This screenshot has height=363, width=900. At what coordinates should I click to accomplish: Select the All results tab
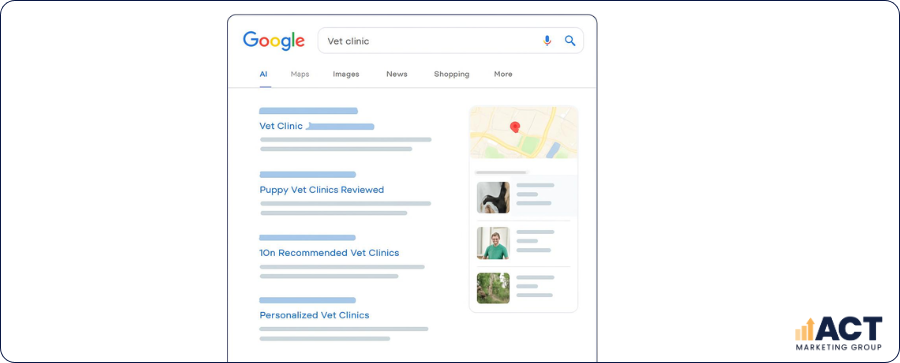(263, 74)
